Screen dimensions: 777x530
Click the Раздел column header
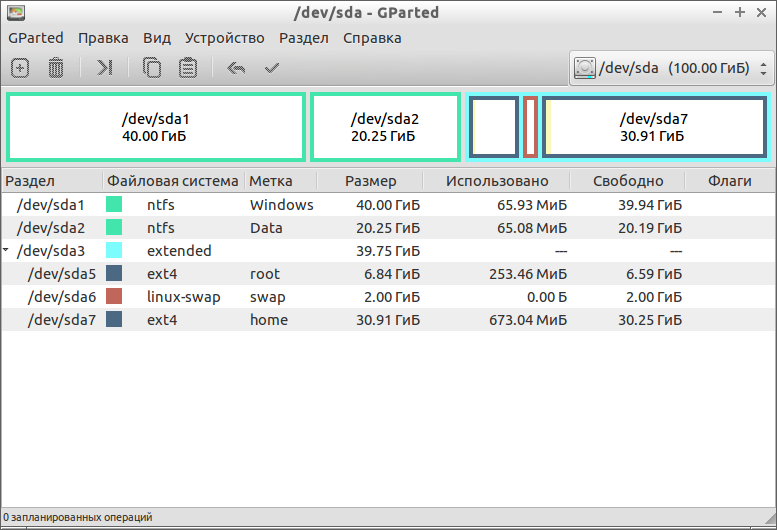pos(52,181)
